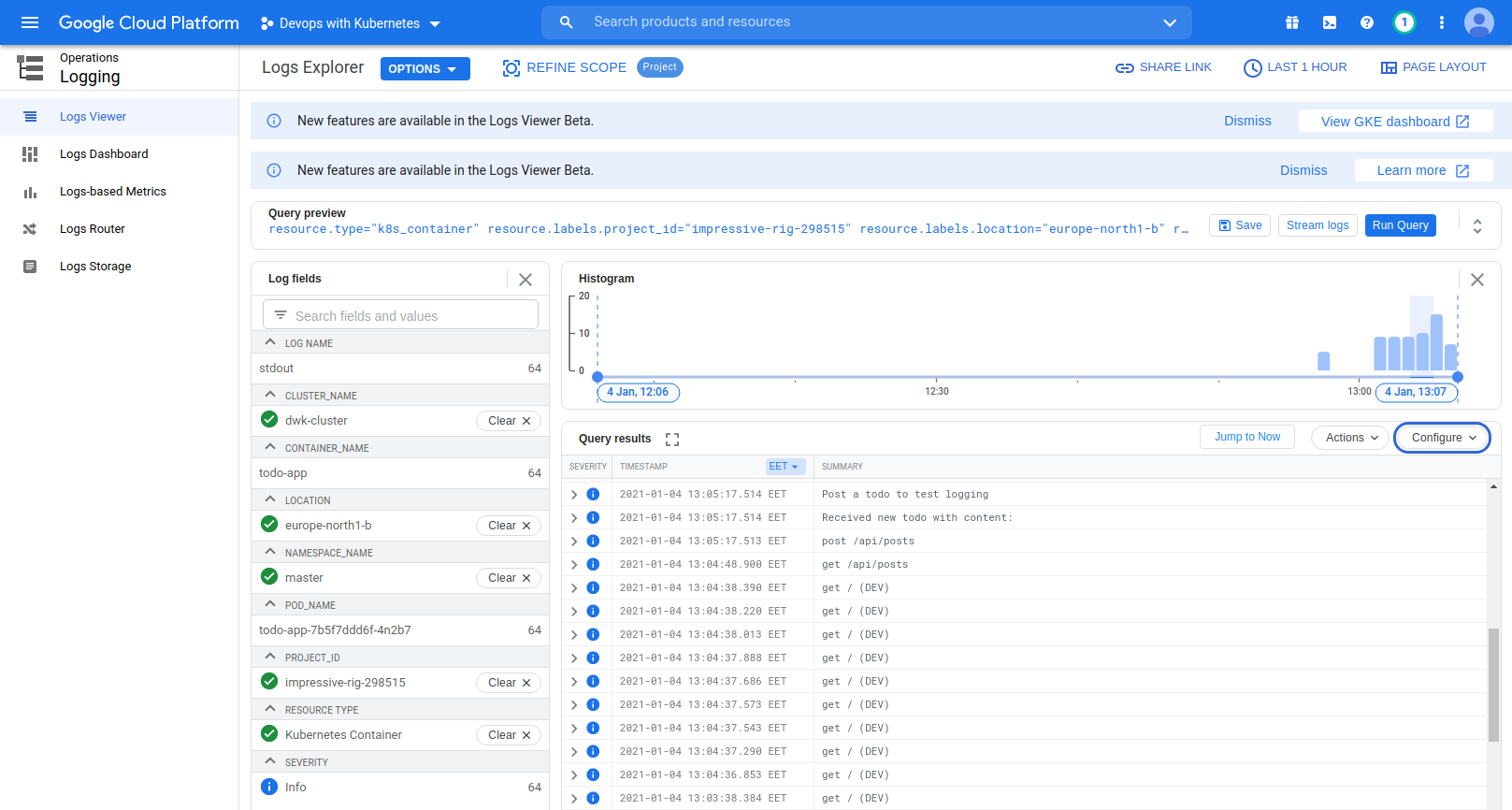
Task: Save the current query
Action: (1240, 225)
